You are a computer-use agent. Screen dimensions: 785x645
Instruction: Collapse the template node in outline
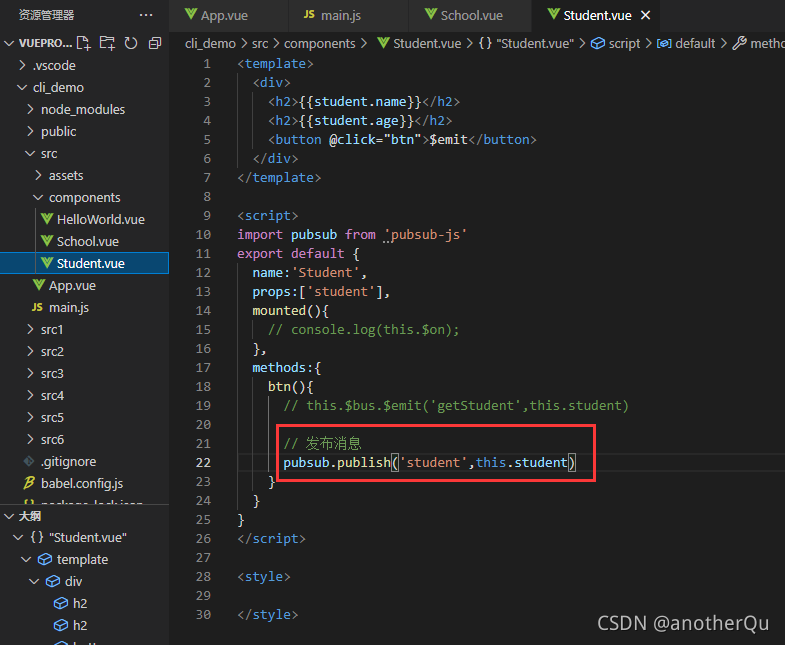point(26,560)
